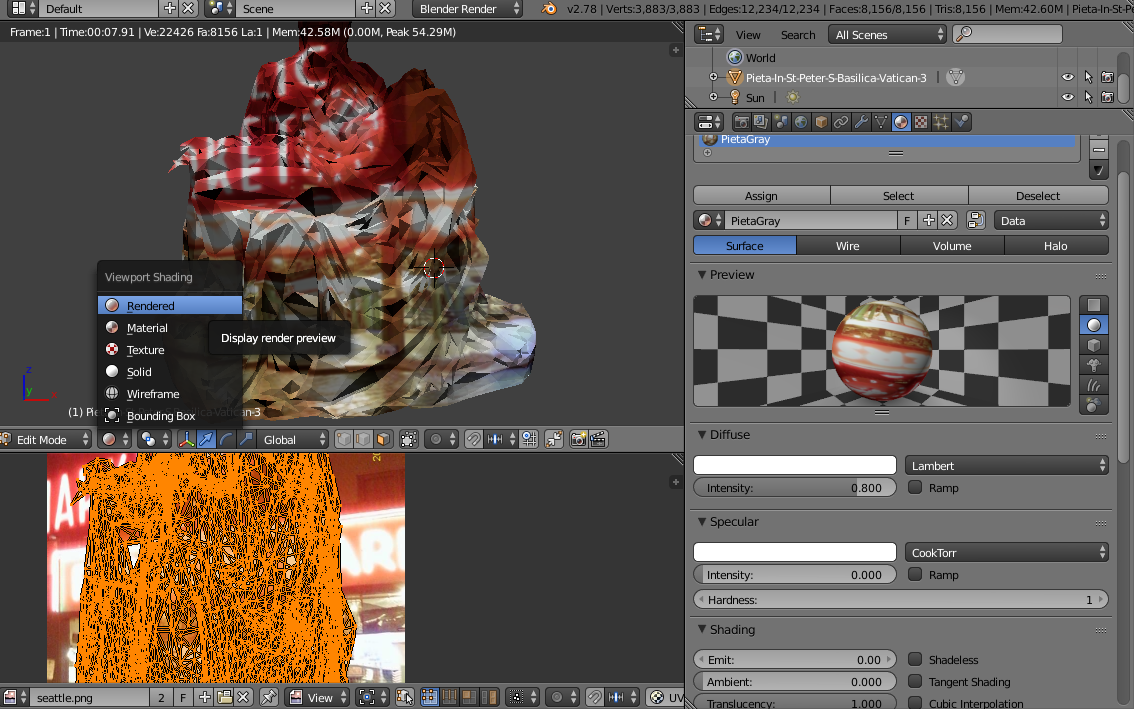Enable Tangent Shading checkbox
The height and width of the screenshot is (709, 1134).
915,681
